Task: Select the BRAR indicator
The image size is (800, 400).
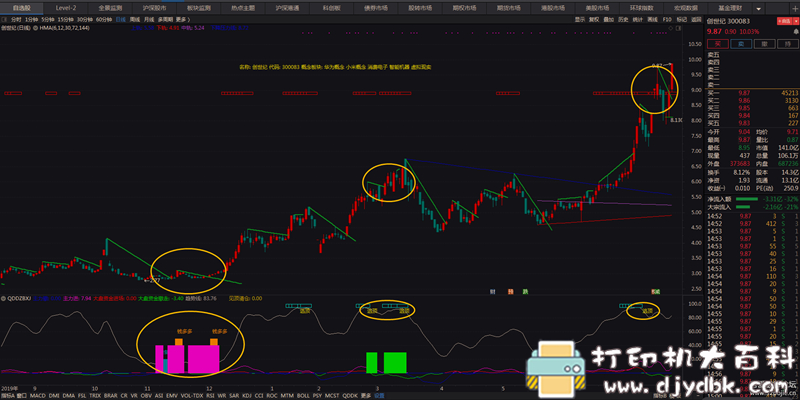Action: [x=111, y=395]
